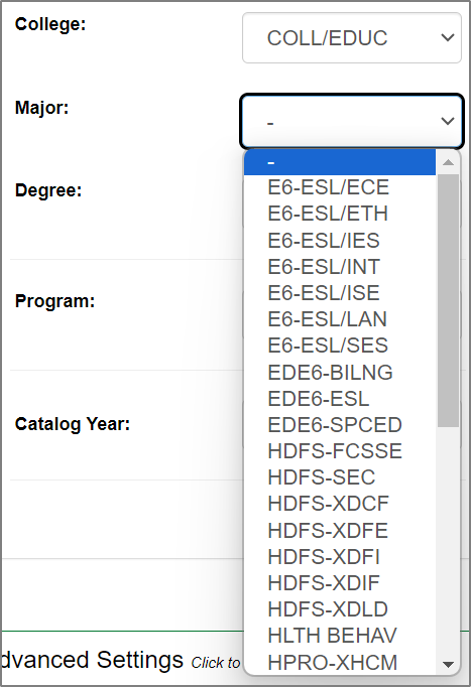Choose E6-ESL/LAN in the dropdown

click(x=340, y=319)
